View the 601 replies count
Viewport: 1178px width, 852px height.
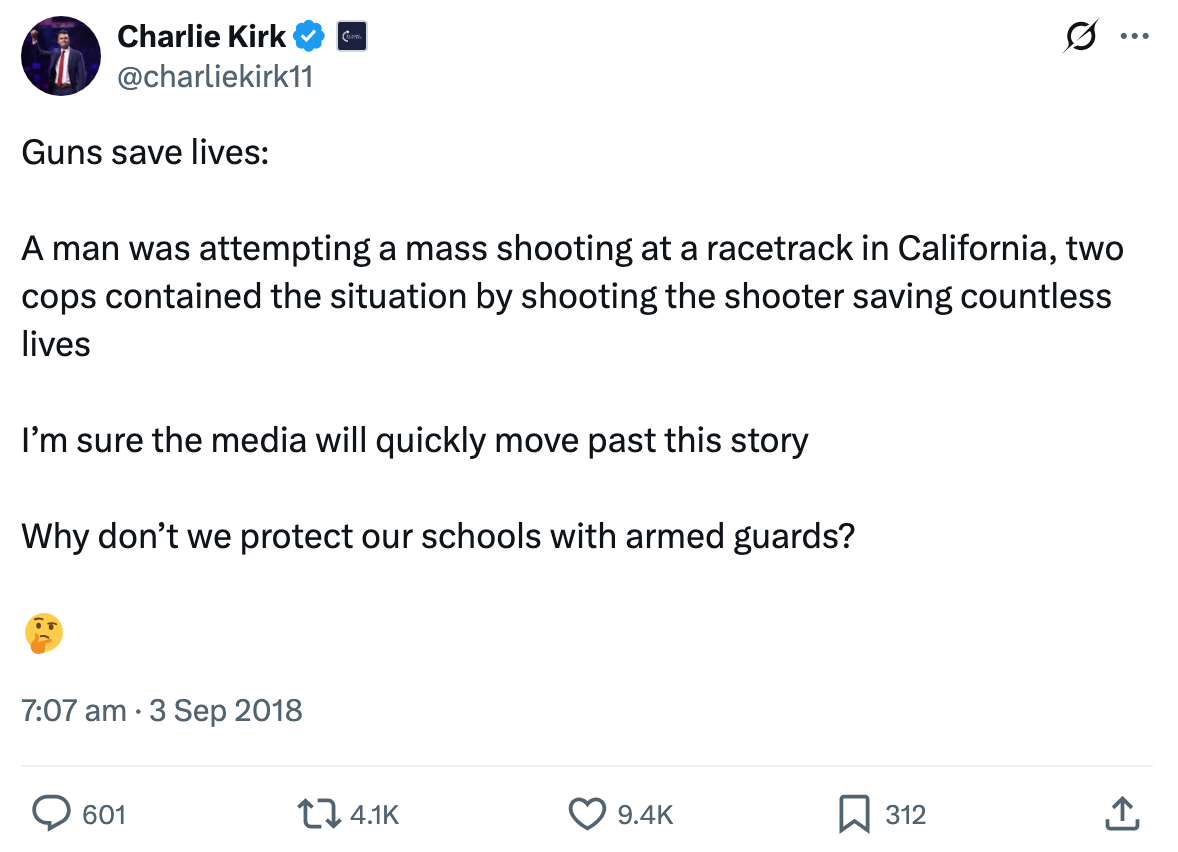[x=100, y=814]
